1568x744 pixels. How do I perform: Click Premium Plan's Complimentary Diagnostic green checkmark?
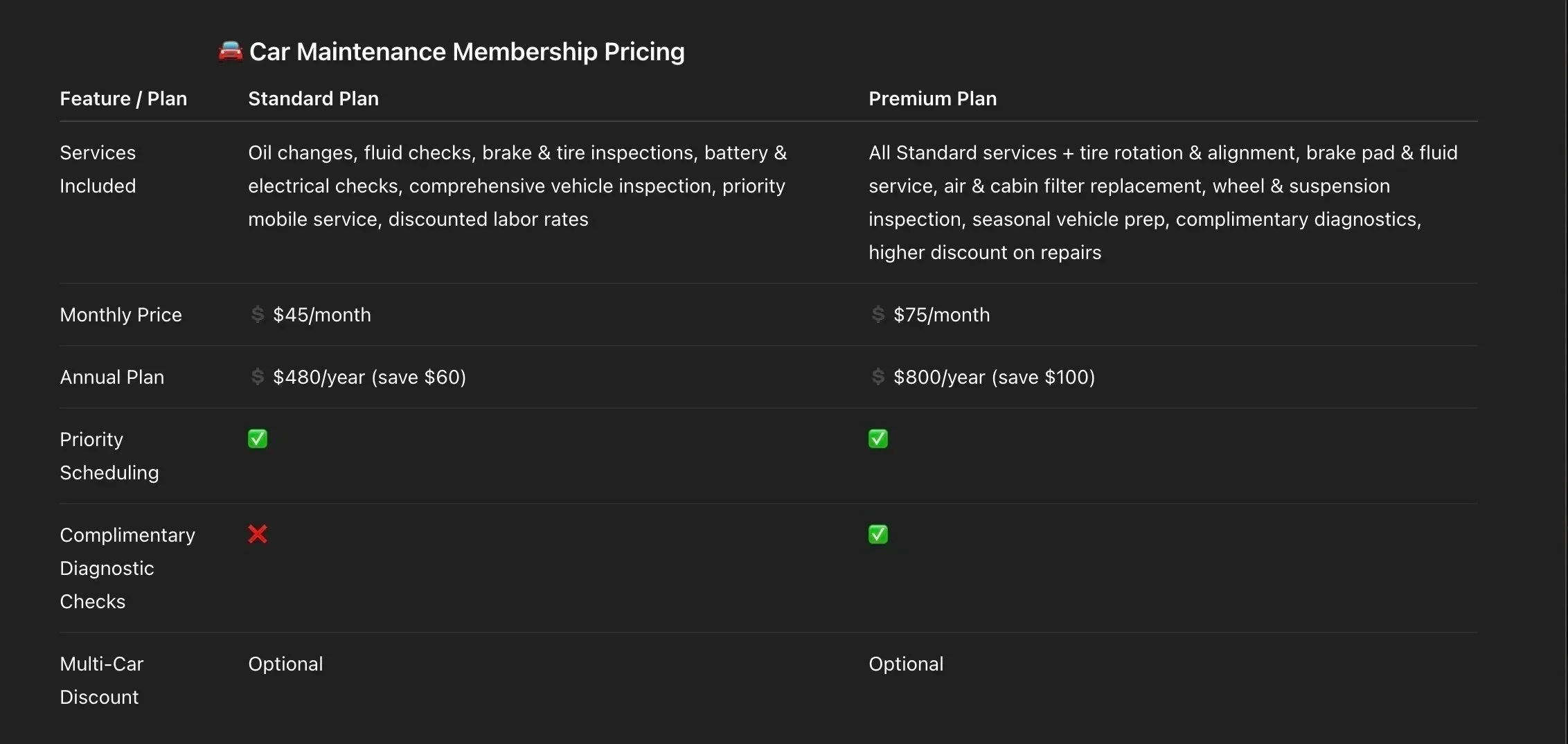[878, 534]
